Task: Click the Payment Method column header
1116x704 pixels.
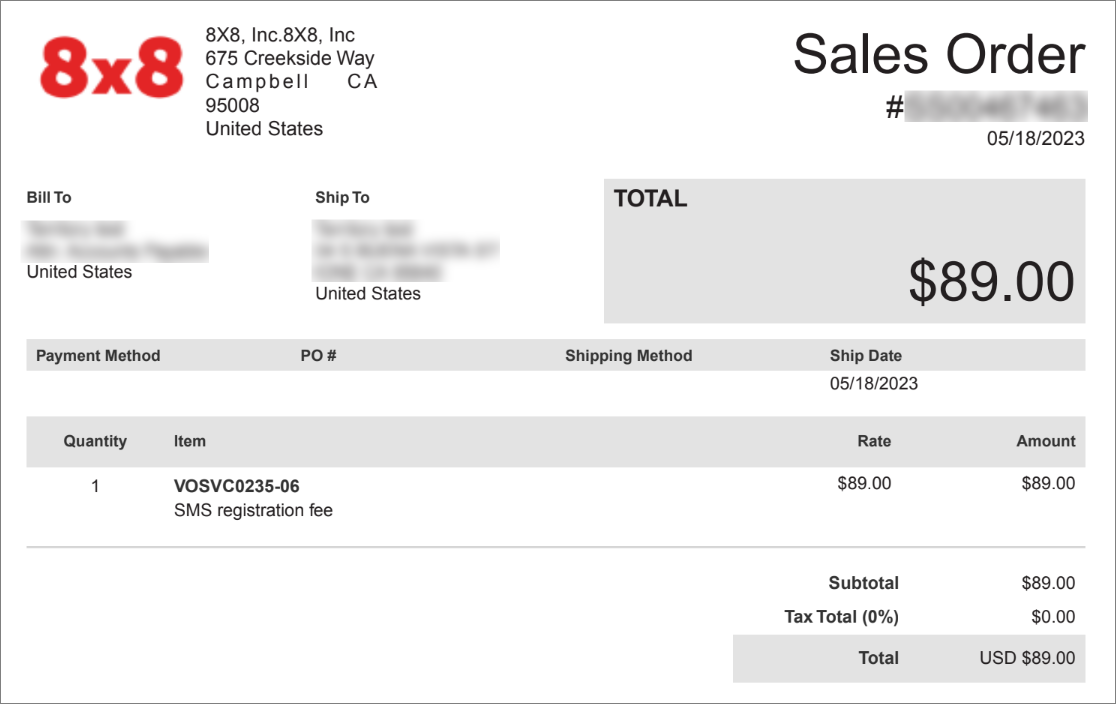Action: coord(98,355)
